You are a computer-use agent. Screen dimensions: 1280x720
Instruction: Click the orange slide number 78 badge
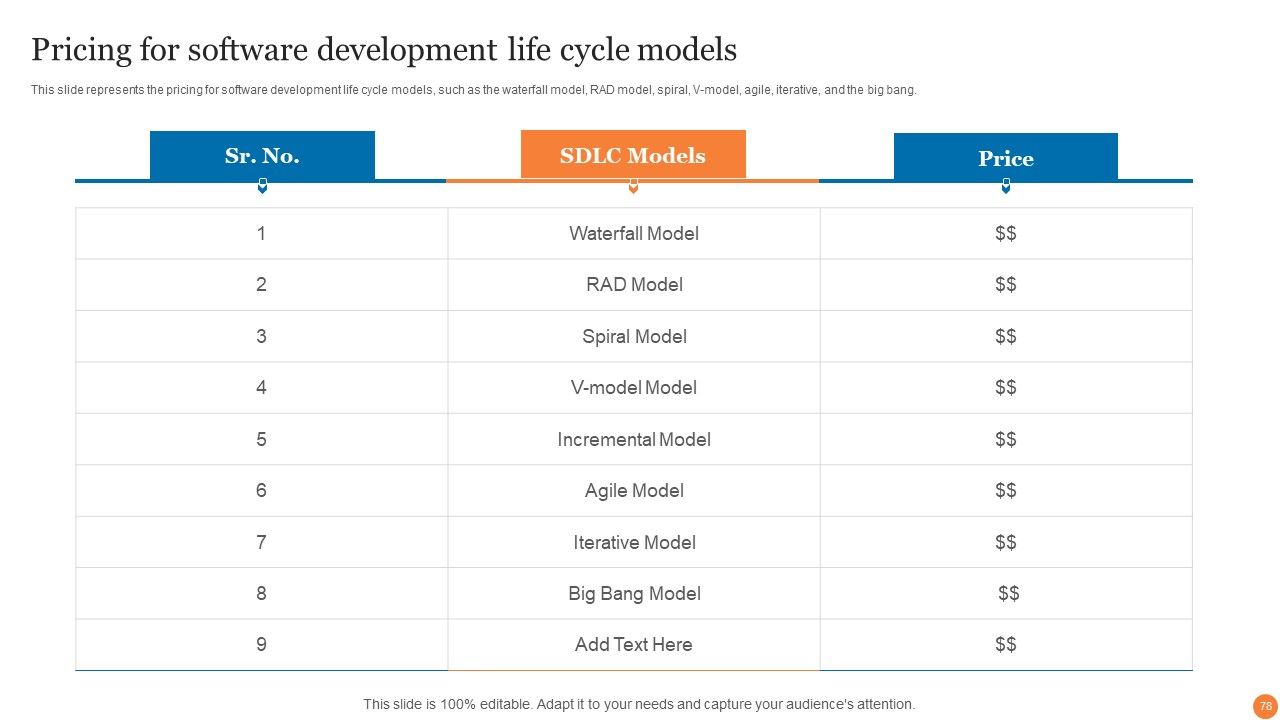point(1265,706)
